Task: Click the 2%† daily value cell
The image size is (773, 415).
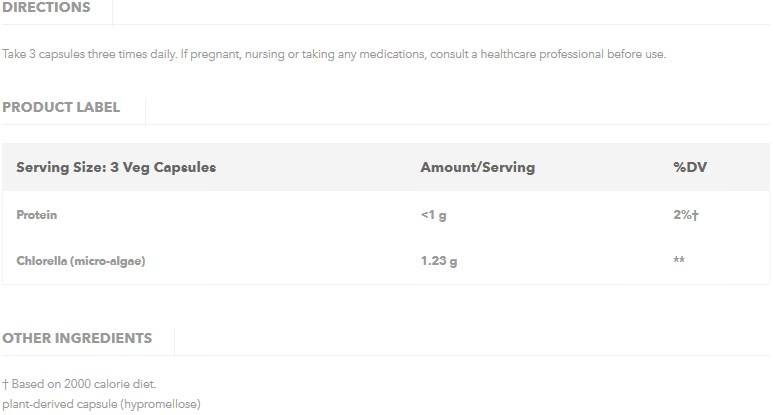Action: 685,215
